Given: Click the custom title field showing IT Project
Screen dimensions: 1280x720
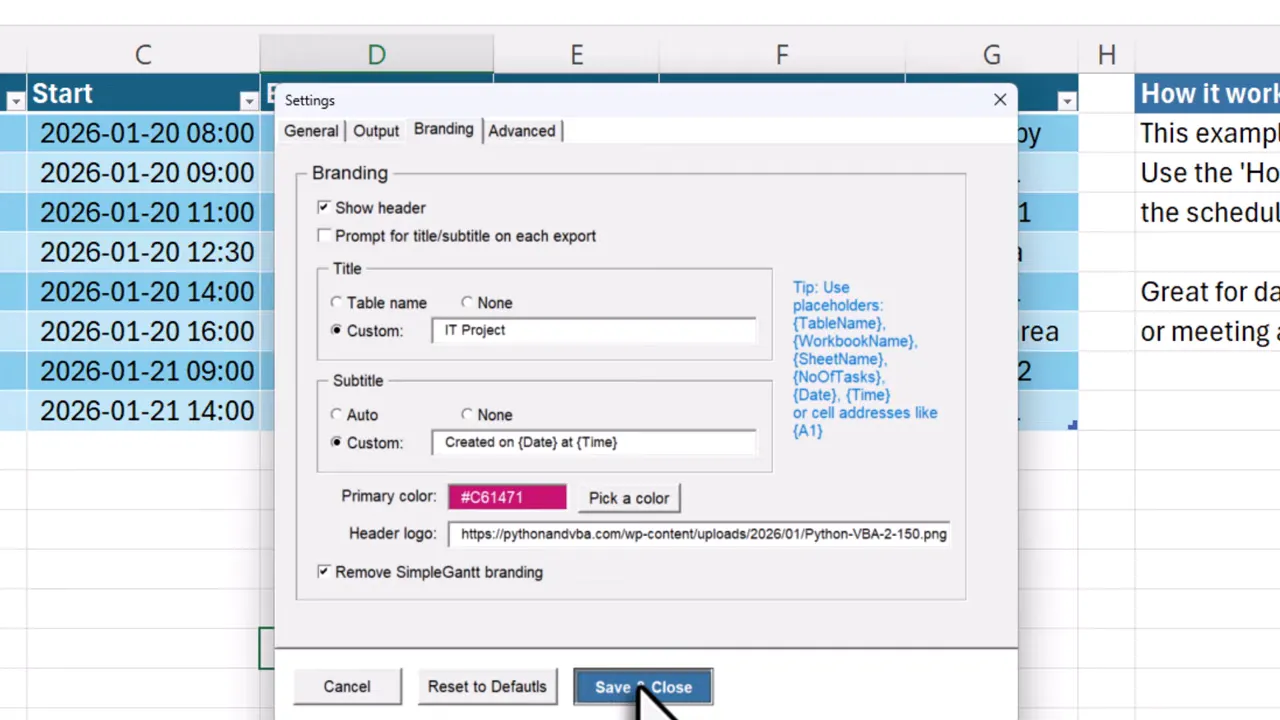Looking at the screenshot, I should [x=594, y=330].
